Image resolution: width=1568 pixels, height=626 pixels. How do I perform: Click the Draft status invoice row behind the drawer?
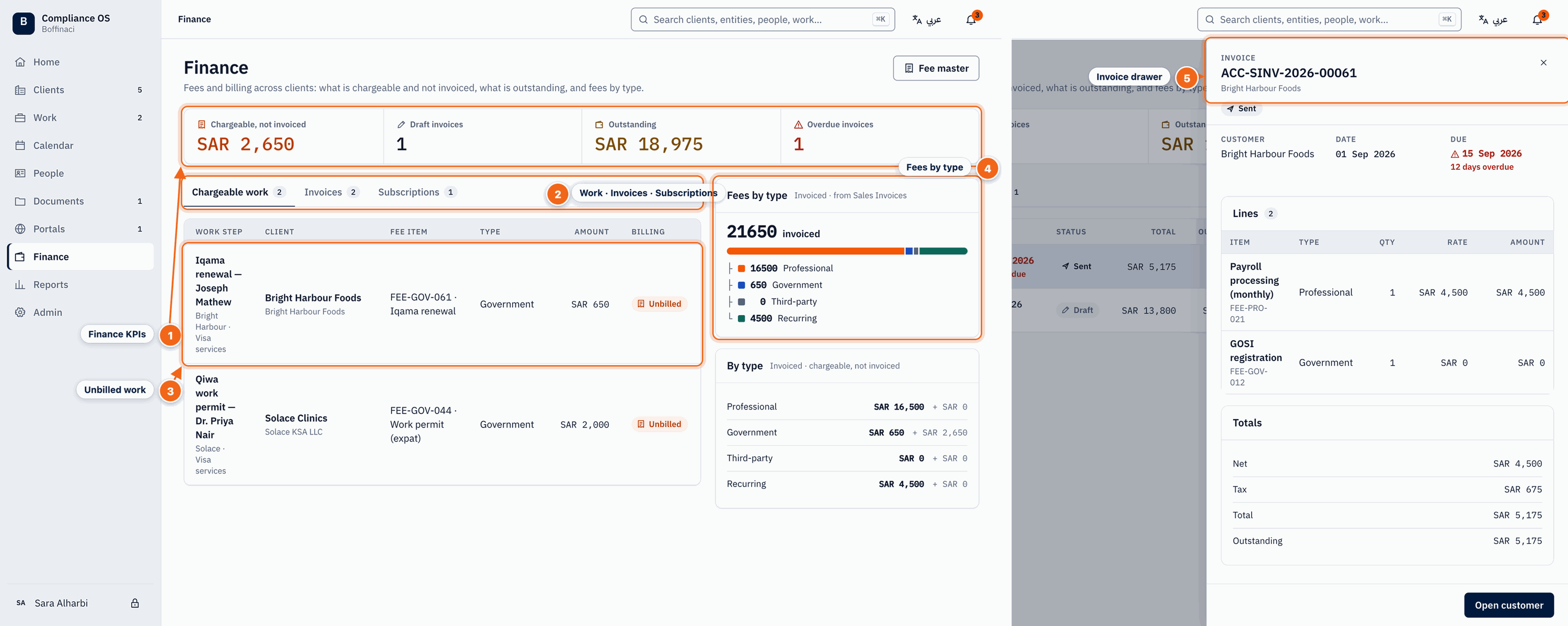pyautogui.click(x=1109, y=310)
